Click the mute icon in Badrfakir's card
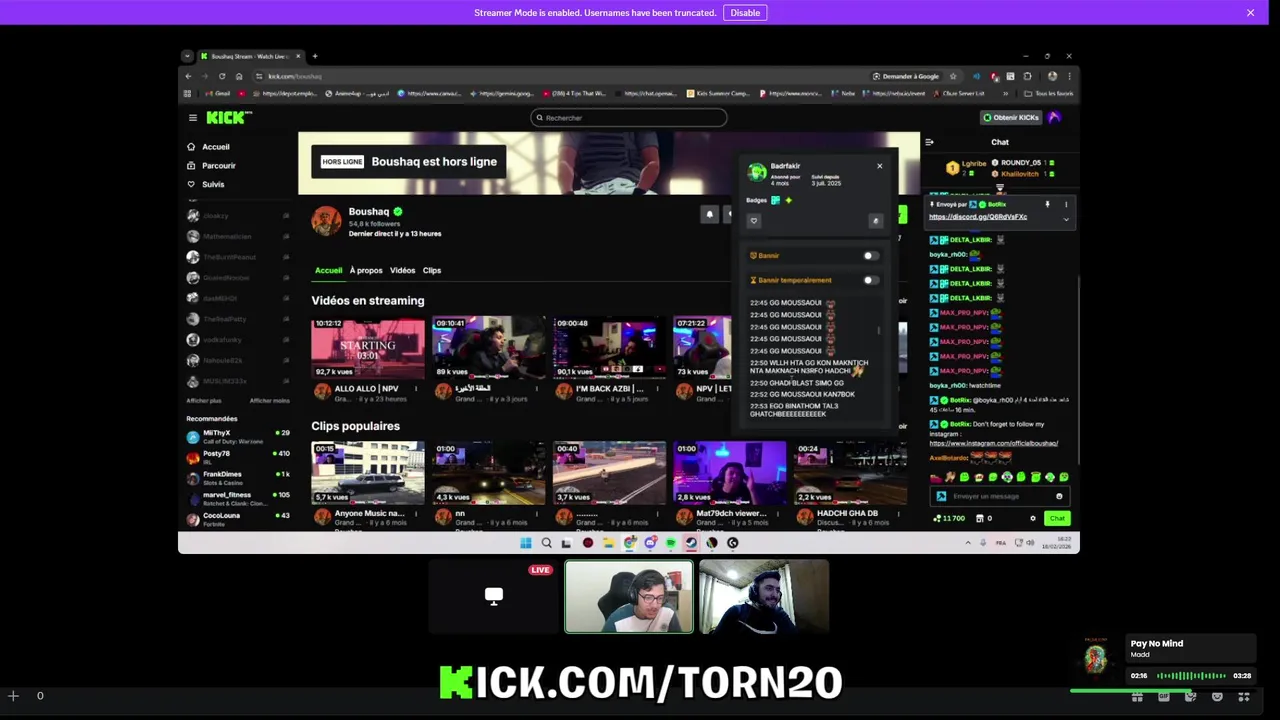Screen dimensions: 1280x720 pyautogui.click(x=876, y=221)
